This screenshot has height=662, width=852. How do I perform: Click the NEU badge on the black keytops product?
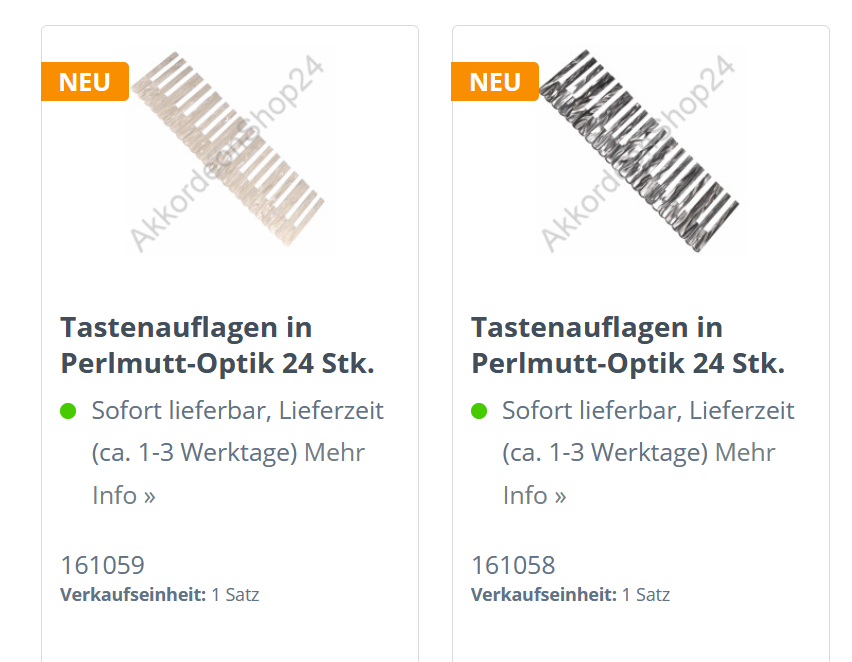[495, 82]
